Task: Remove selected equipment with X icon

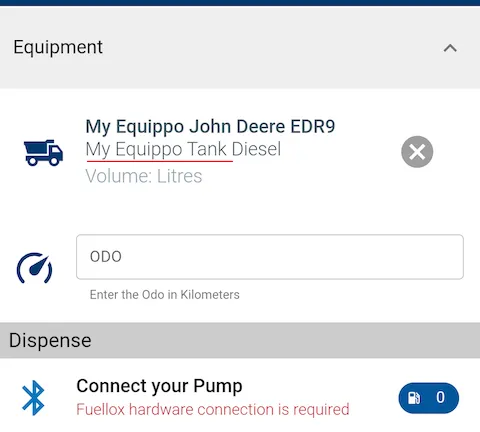Action: (417, 152)
